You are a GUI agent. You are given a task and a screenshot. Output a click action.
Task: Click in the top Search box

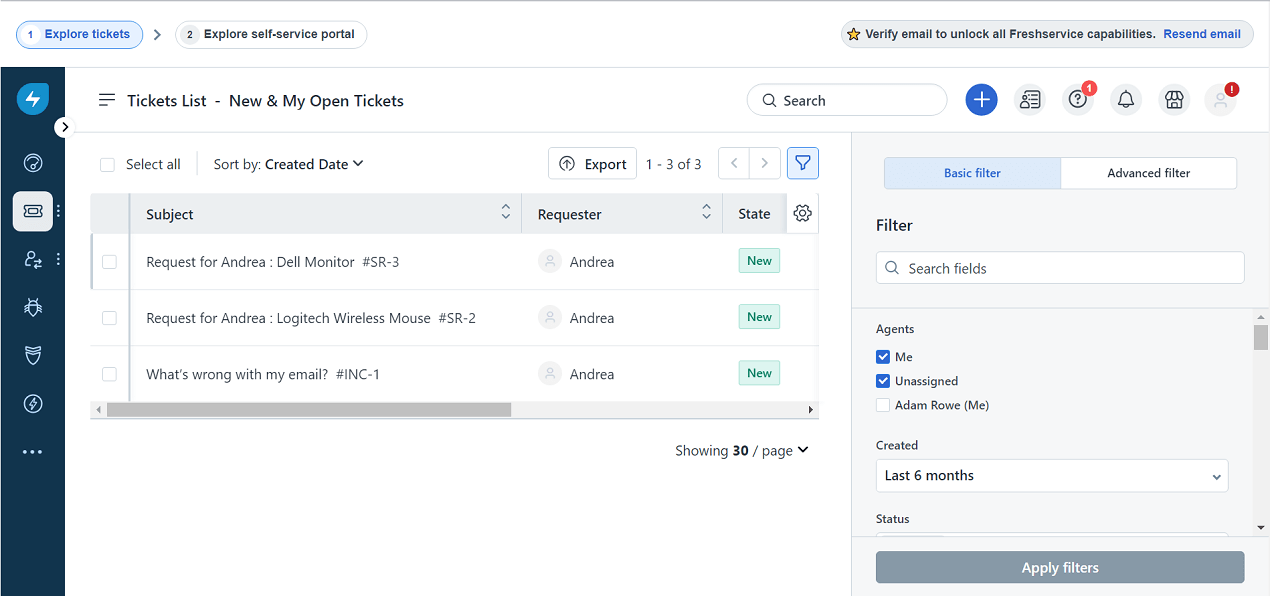point(847,100)
